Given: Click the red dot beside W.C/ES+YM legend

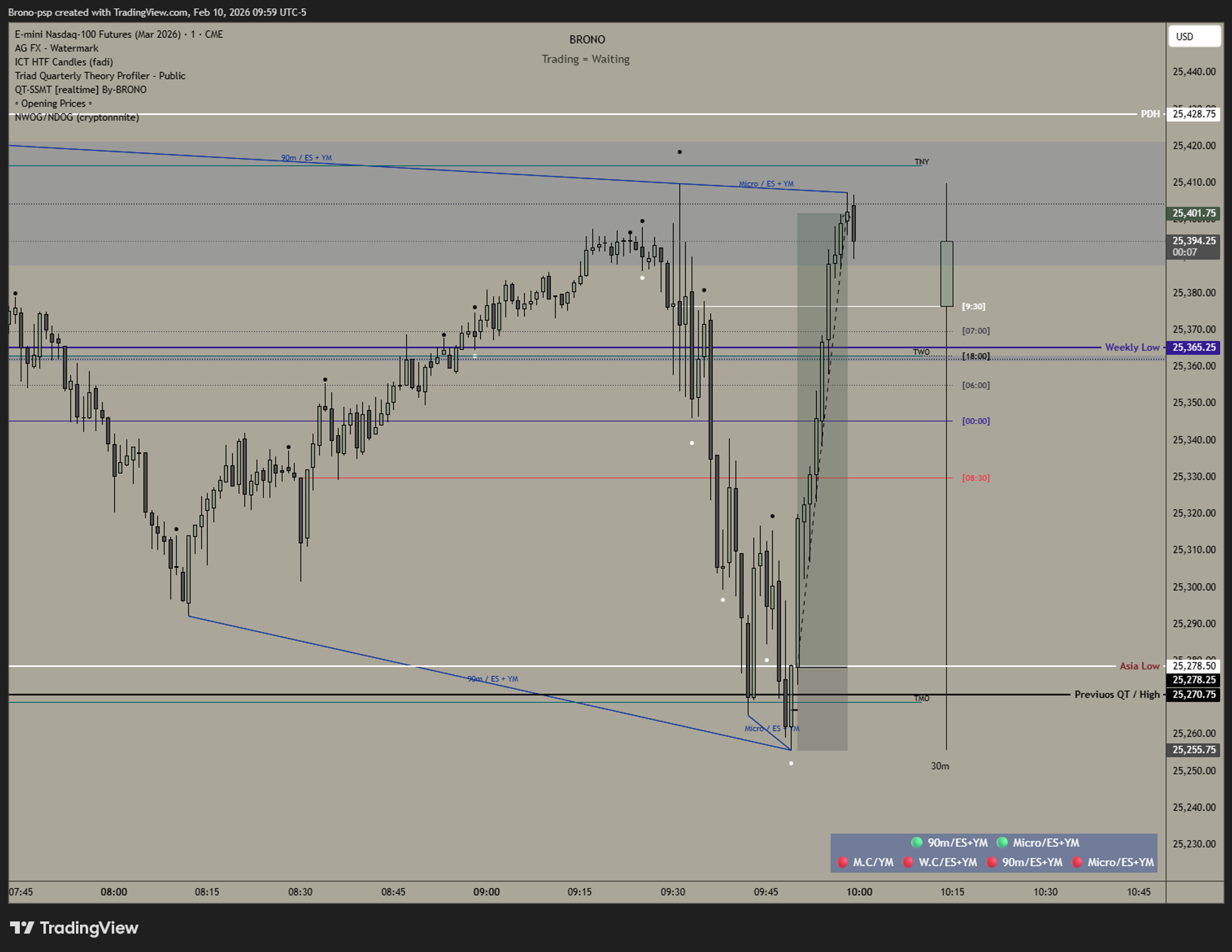Looking at the screenshot, I should [908, 862].
